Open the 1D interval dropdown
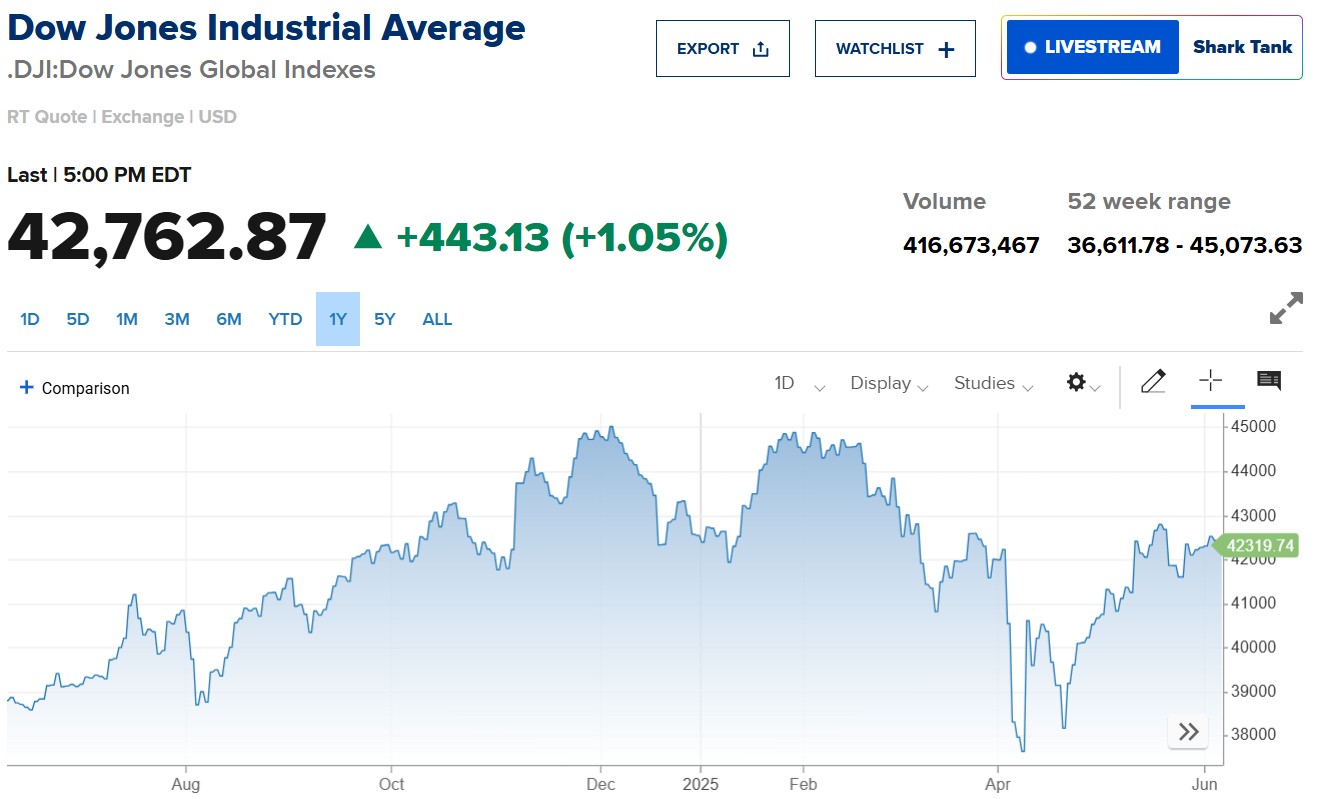The image size is (1320, 799). click(x=799, y=384)
